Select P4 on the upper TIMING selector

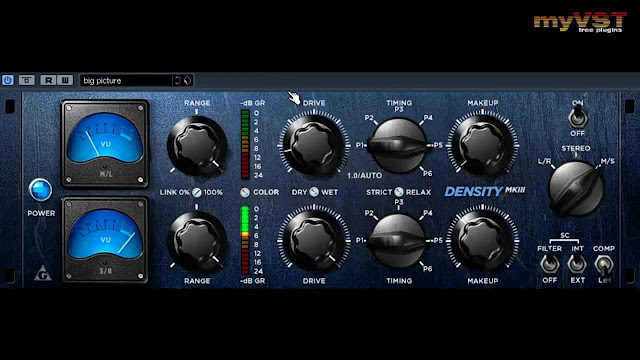pyautogui.click(x=428, y=118)
